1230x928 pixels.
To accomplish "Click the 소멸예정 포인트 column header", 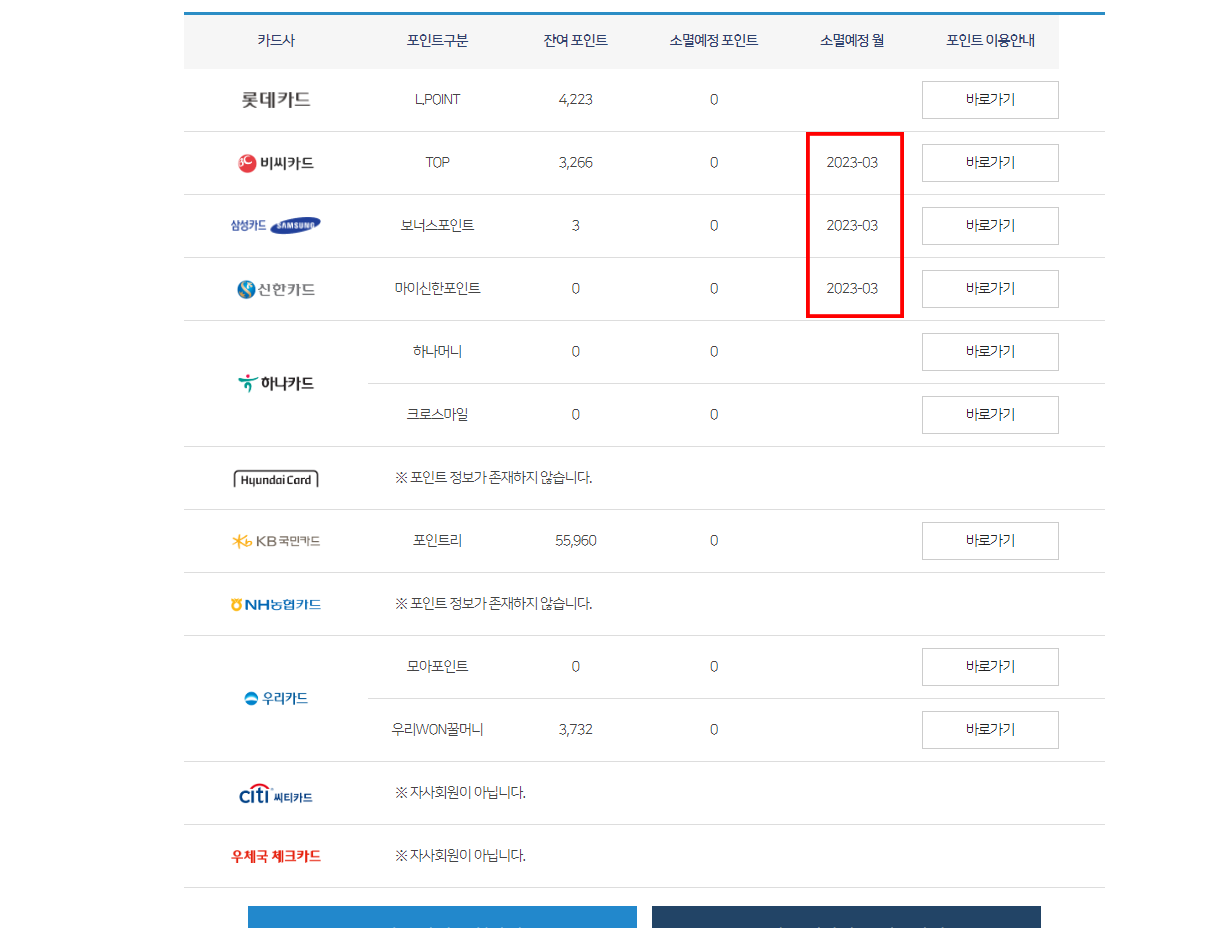I will click(x=714, y=41).
